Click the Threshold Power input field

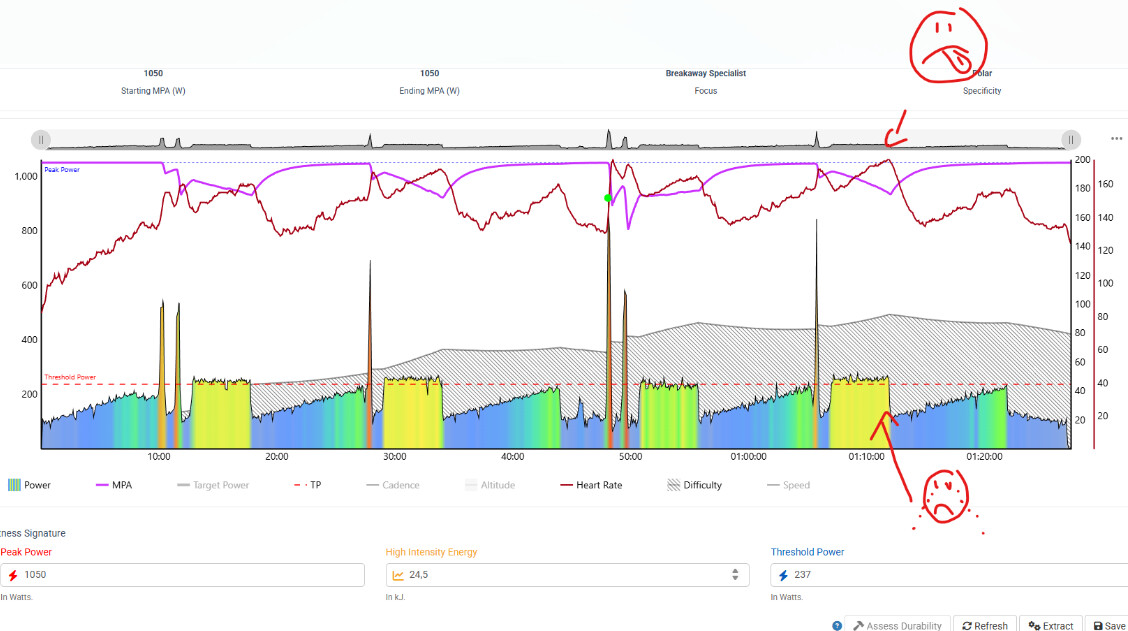click(950, 575)
